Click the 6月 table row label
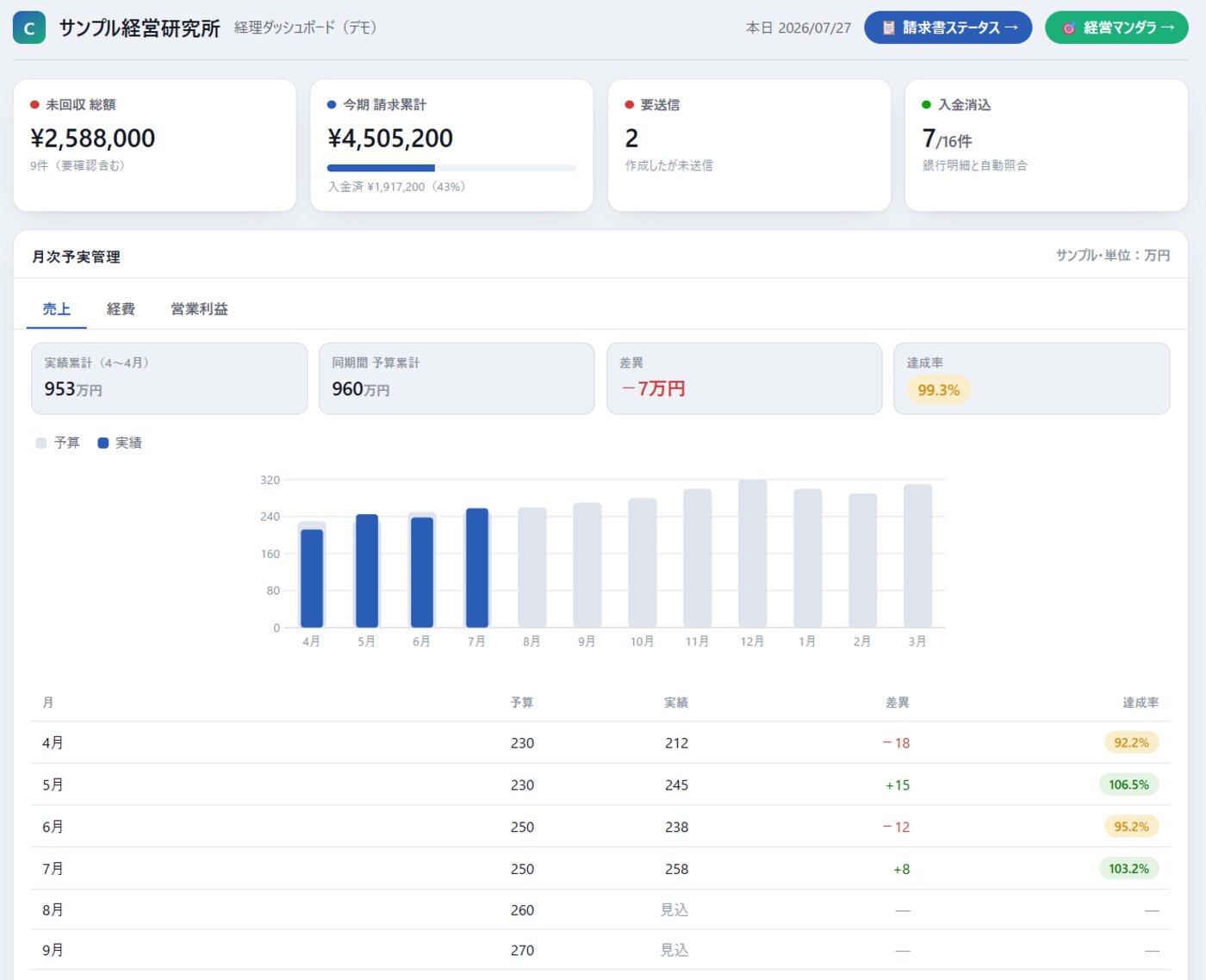The width and height of the screenshot is (1206, 980). pos(53,827)
